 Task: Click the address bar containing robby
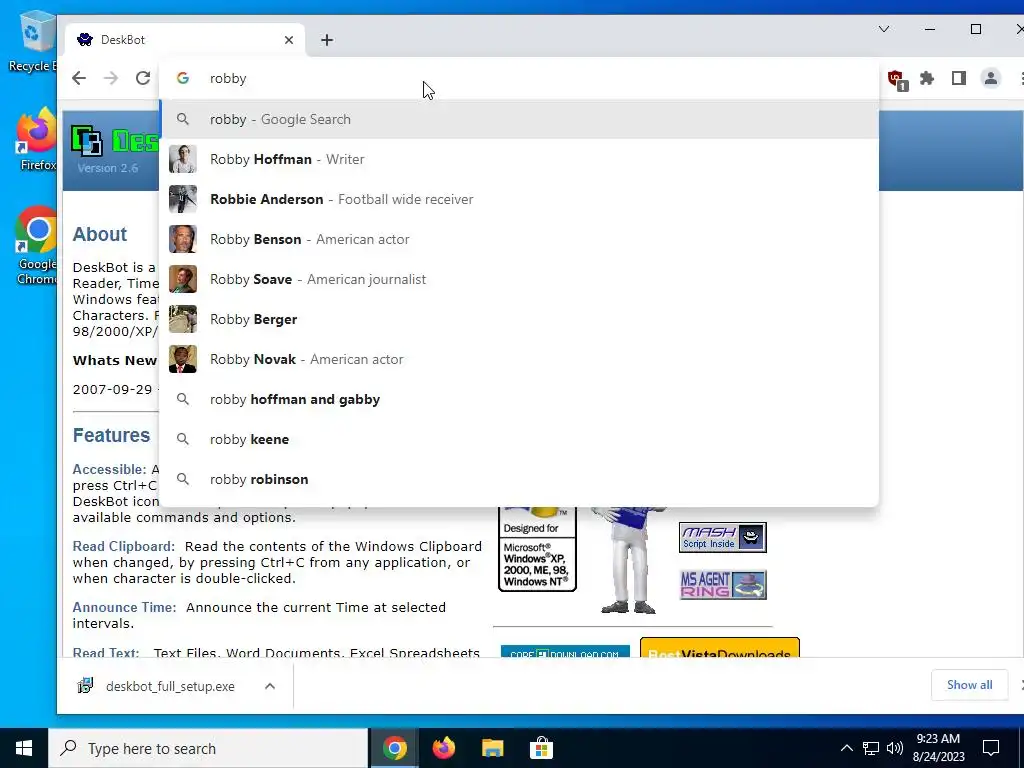519,78
